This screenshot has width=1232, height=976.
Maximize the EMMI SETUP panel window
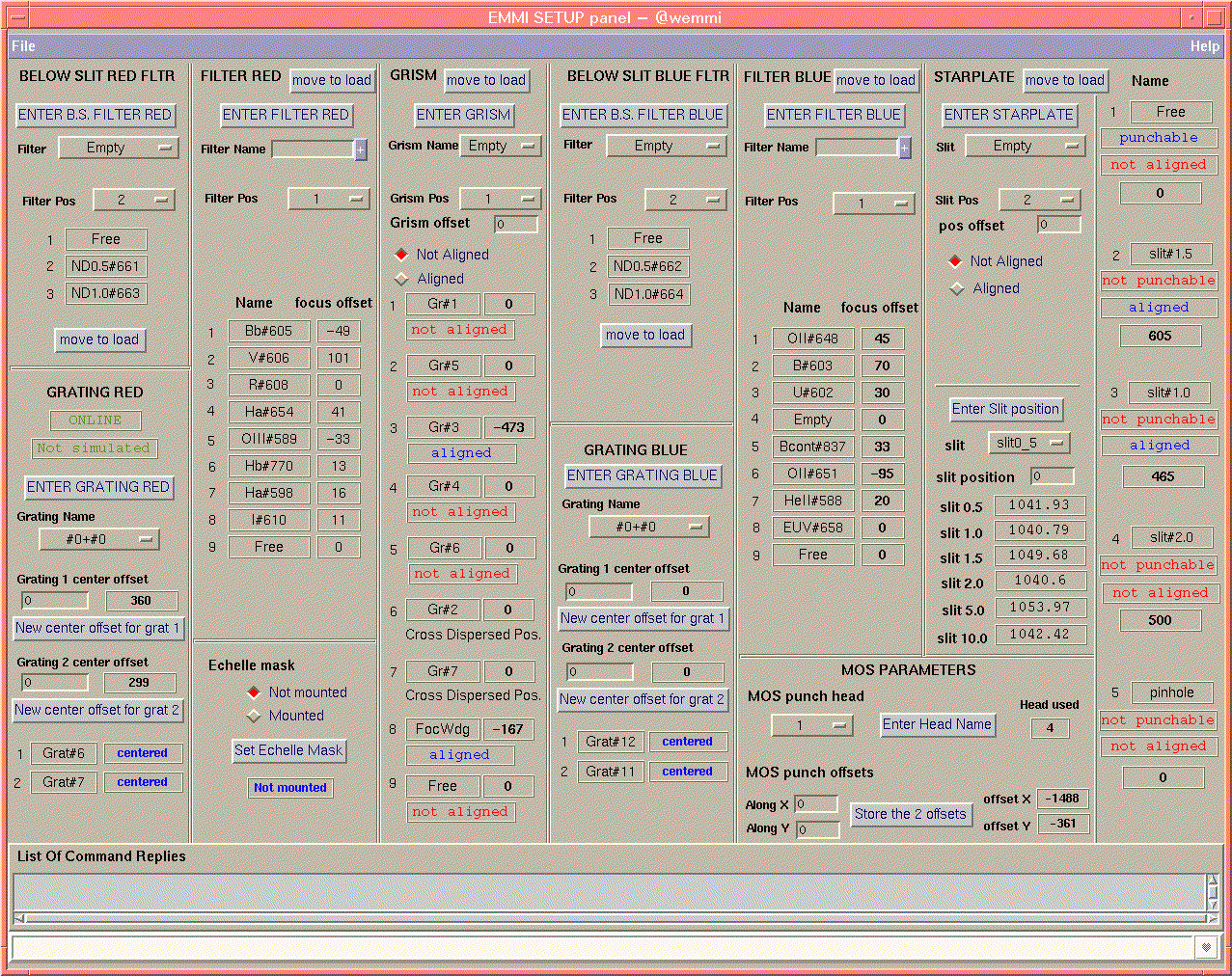(x=1216, y=17)
